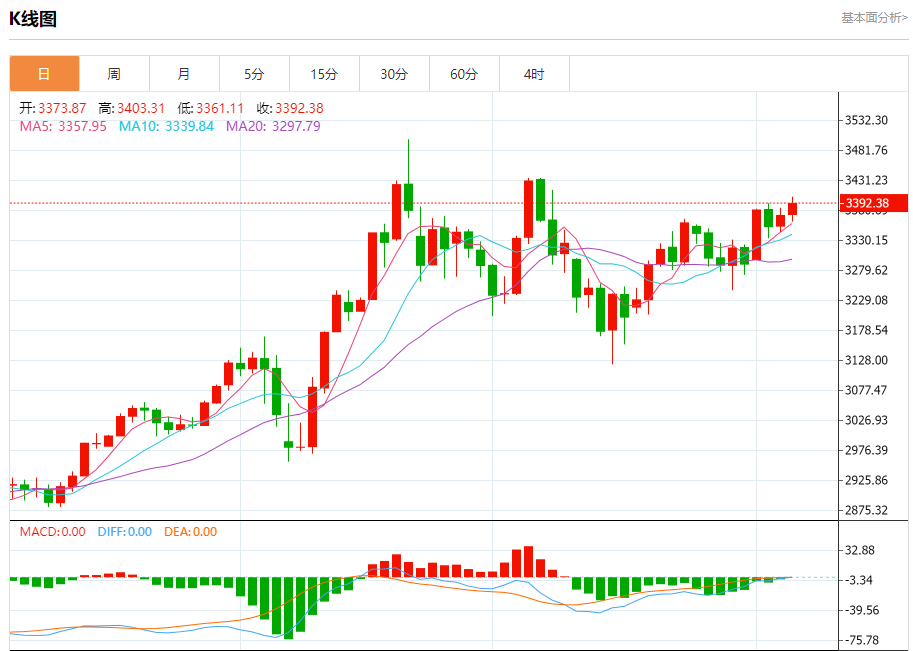The height and width of the screenshot is (651, 913).
Task: Open the 30分 interval tab
Action: pyautogui.click(x=394, y=74)
